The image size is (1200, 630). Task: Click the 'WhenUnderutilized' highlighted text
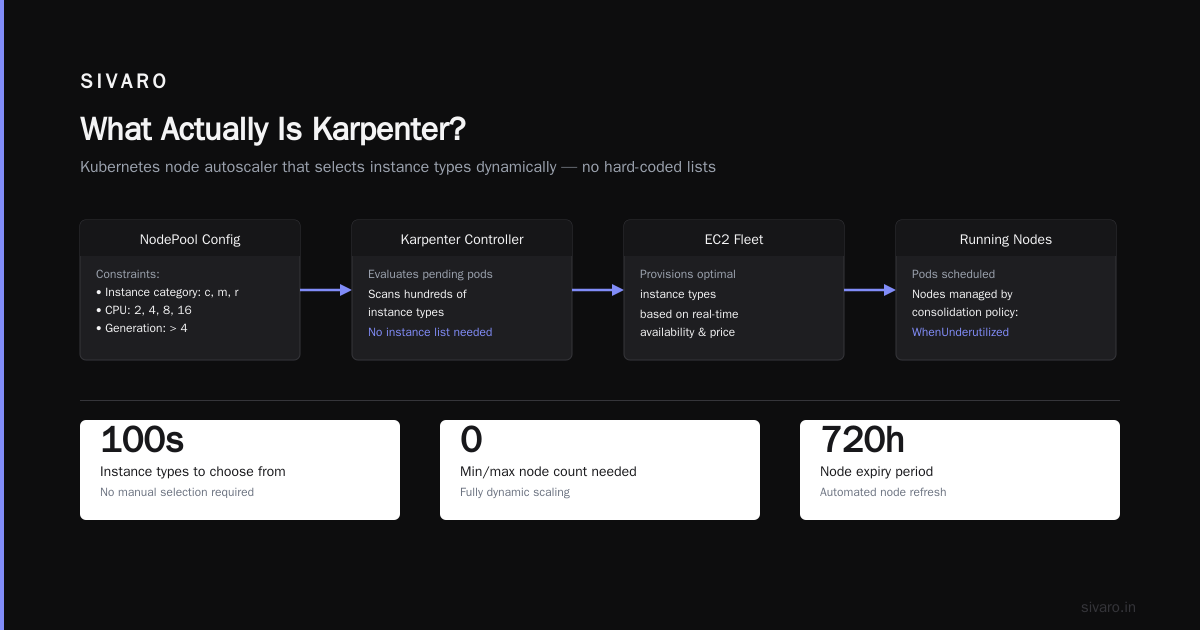pyautogui.click(x=960, y=332)
